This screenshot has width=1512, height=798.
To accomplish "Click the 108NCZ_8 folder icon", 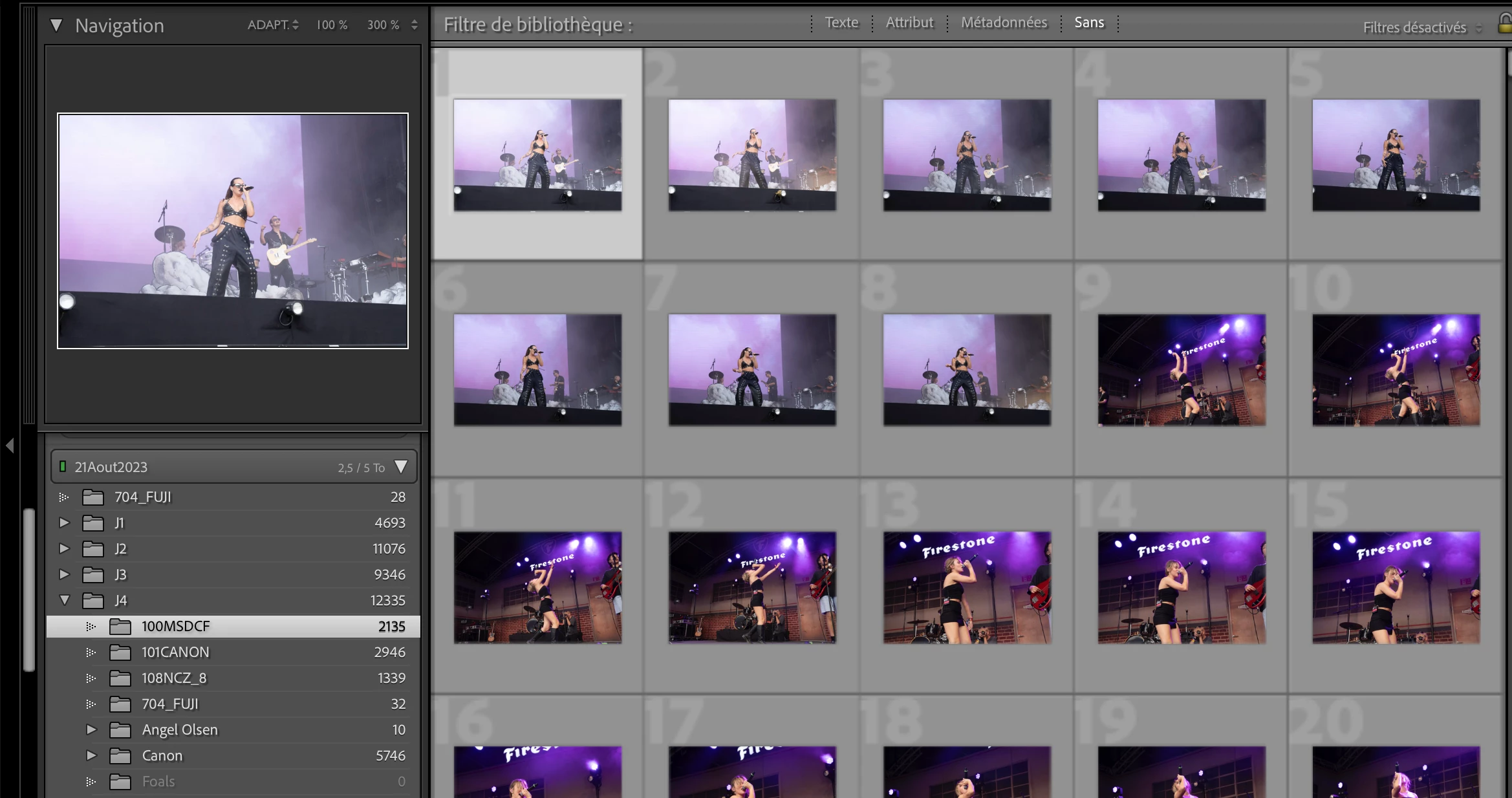I will point(120,678).
